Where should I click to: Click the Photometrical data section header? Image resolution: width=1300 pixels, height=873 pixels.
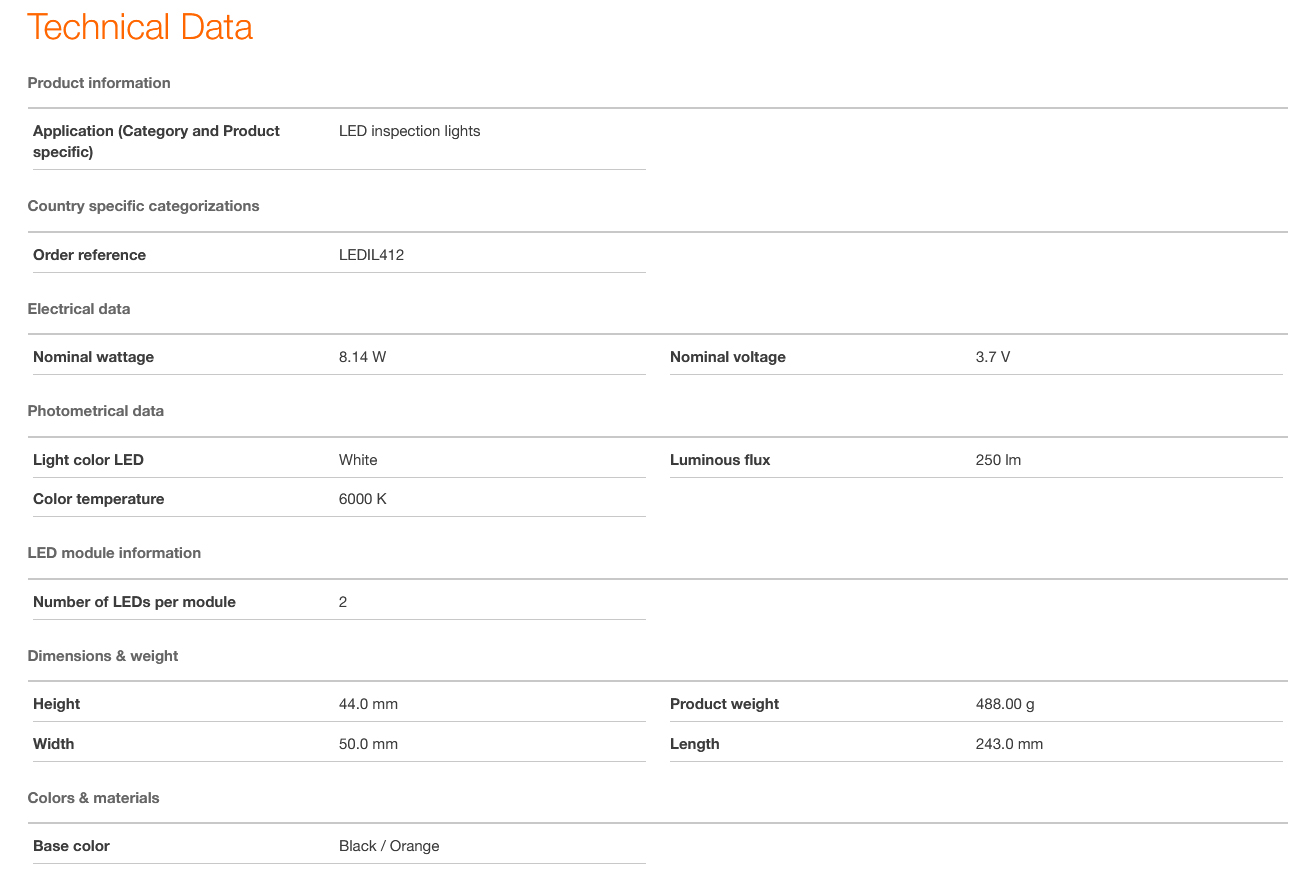(x=96, y=411)
